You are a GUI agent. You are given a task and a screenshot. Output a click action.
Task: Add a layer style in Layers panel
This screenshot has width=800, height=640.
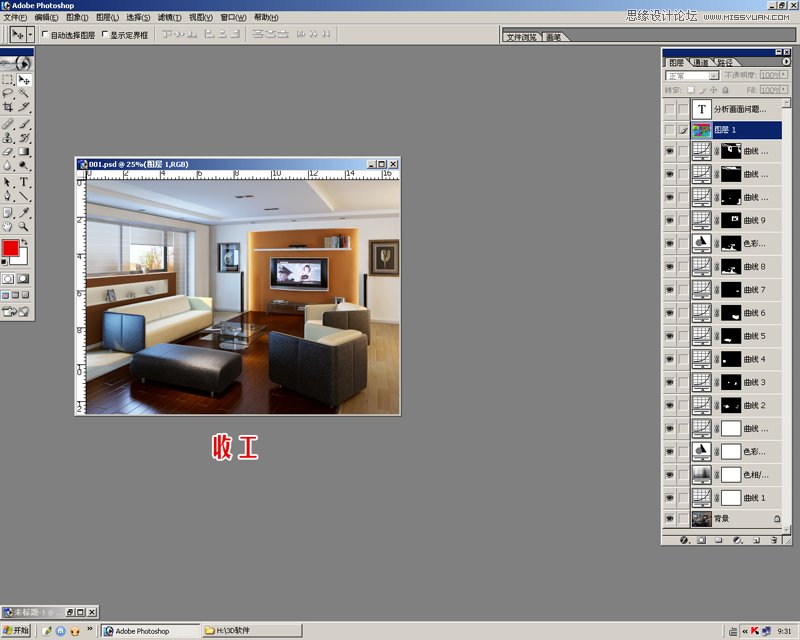(x=685, y=540)
